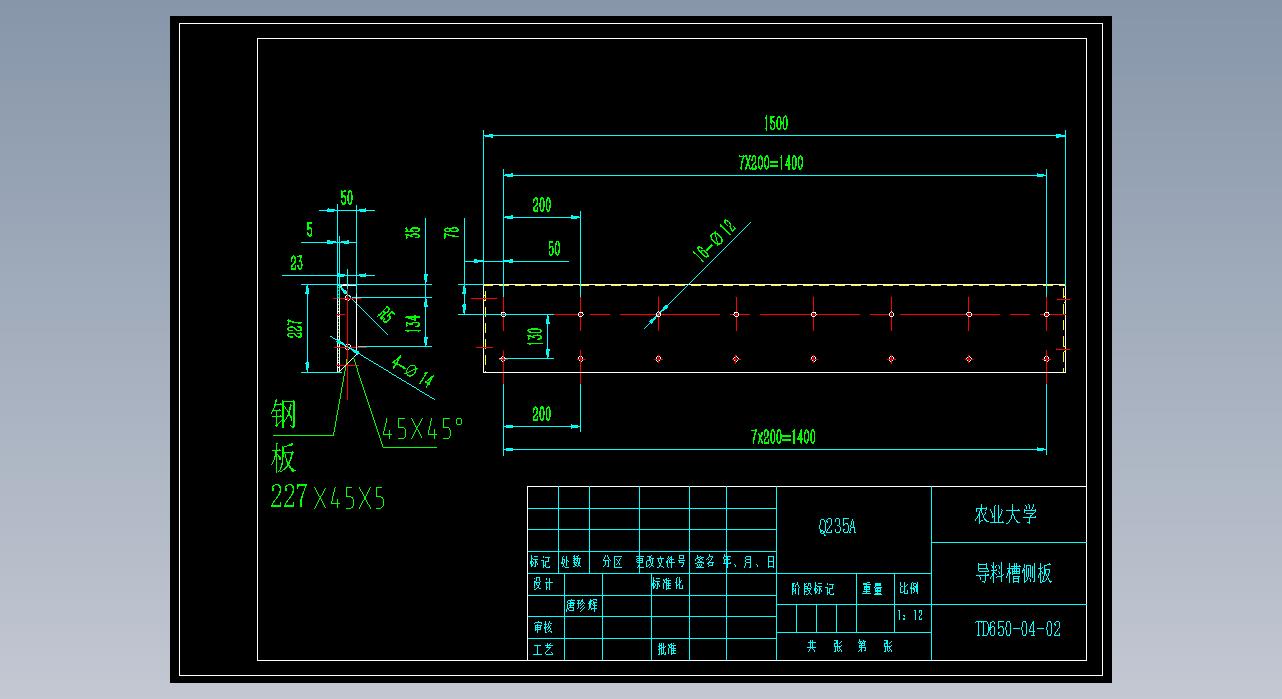
Task: Select the 农业大学 title block cell
Action: [1006, 515]
